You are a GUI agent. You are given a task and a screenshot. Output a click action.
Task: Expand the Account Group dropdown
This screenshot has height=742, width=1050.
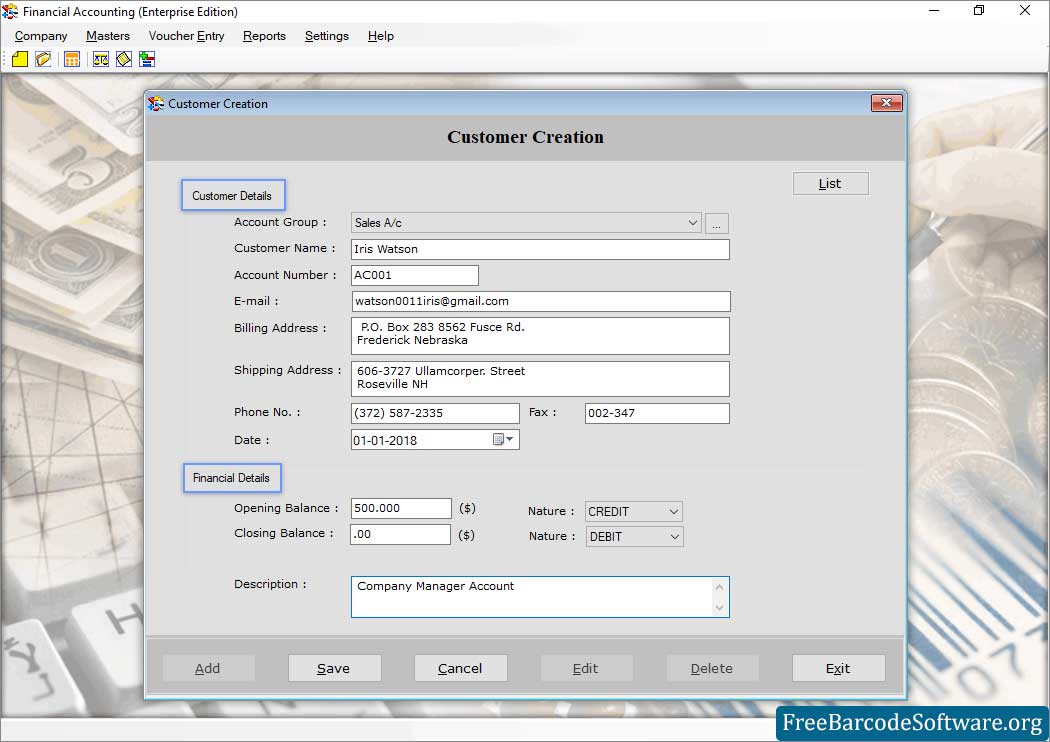693,222
